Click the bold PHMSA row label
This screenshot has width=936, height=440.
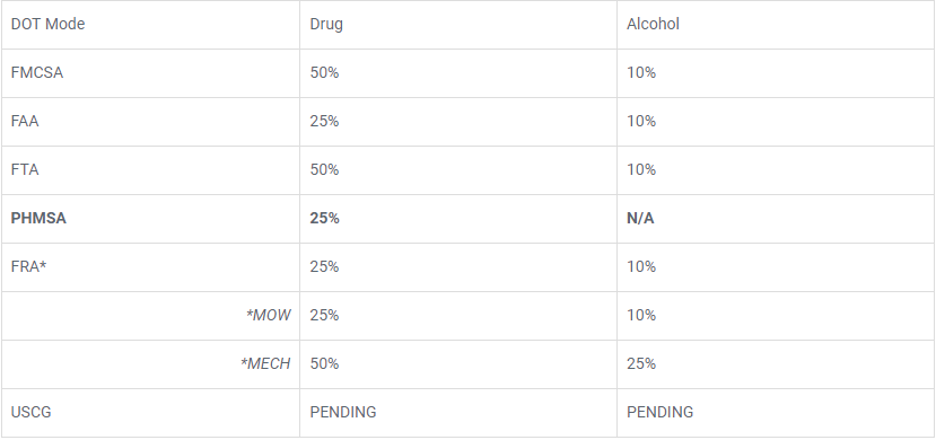(38, 218)
